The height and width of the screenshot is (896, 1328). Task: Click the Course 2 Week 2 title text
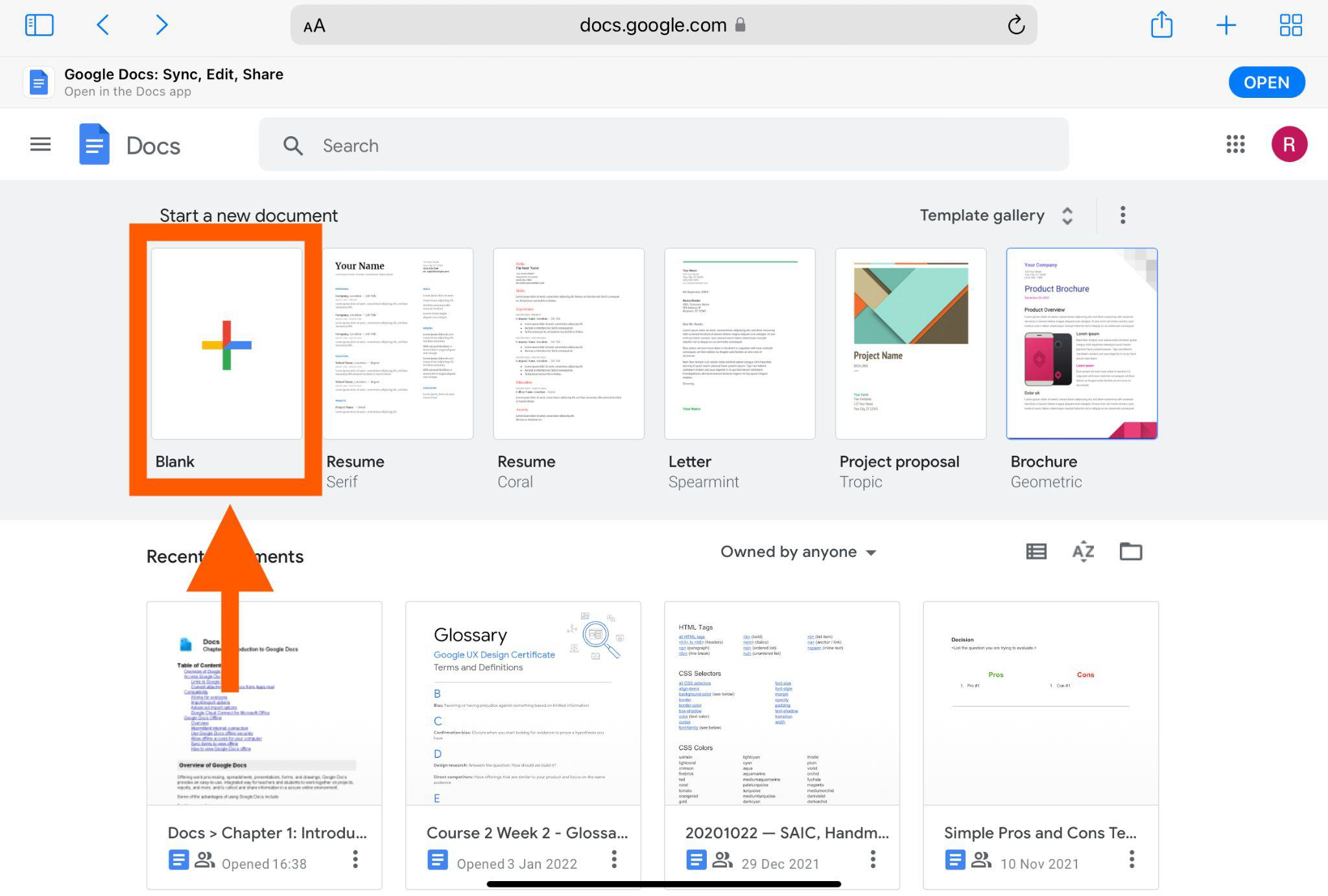click(x=527, y=832)
